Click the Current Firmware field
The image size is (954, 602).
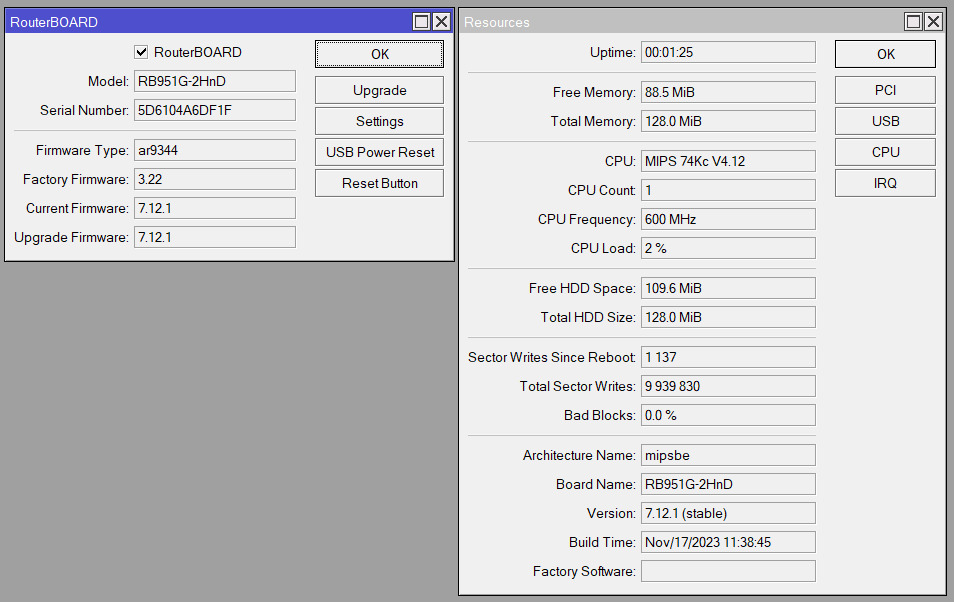pos(215,208)
